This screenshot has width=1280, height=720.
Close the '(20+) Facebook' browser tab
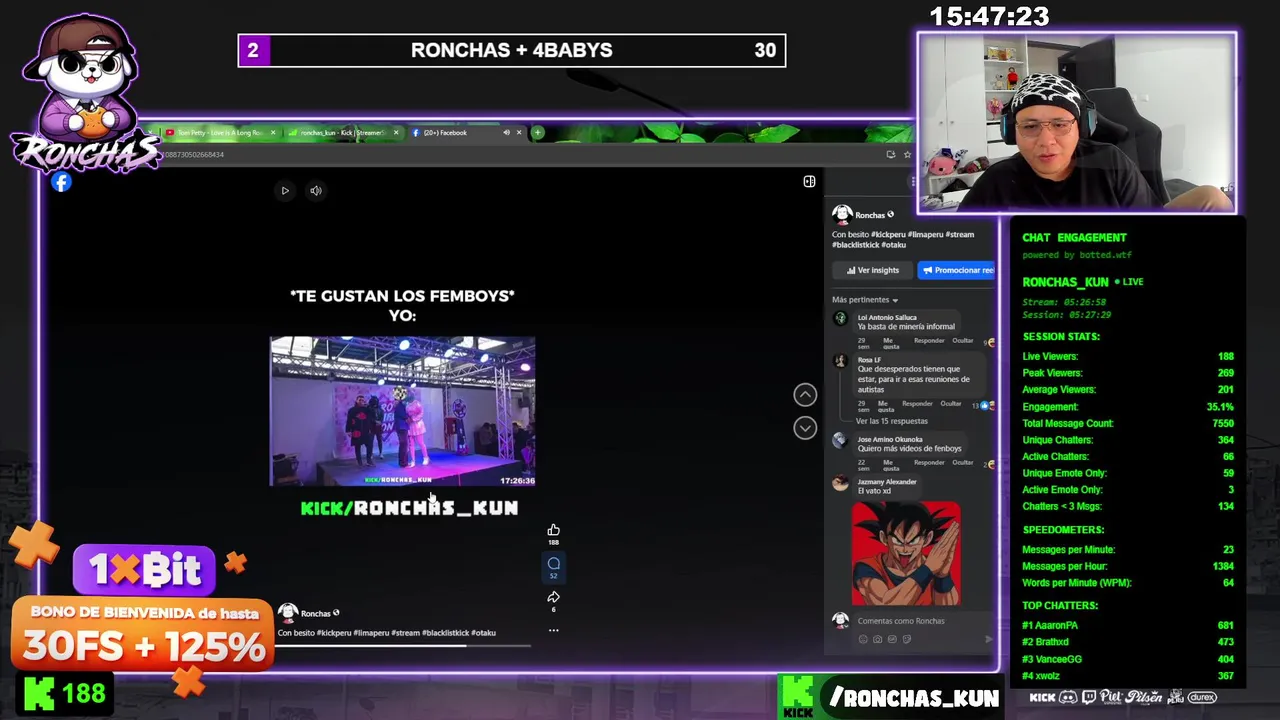tap(519, 132)
